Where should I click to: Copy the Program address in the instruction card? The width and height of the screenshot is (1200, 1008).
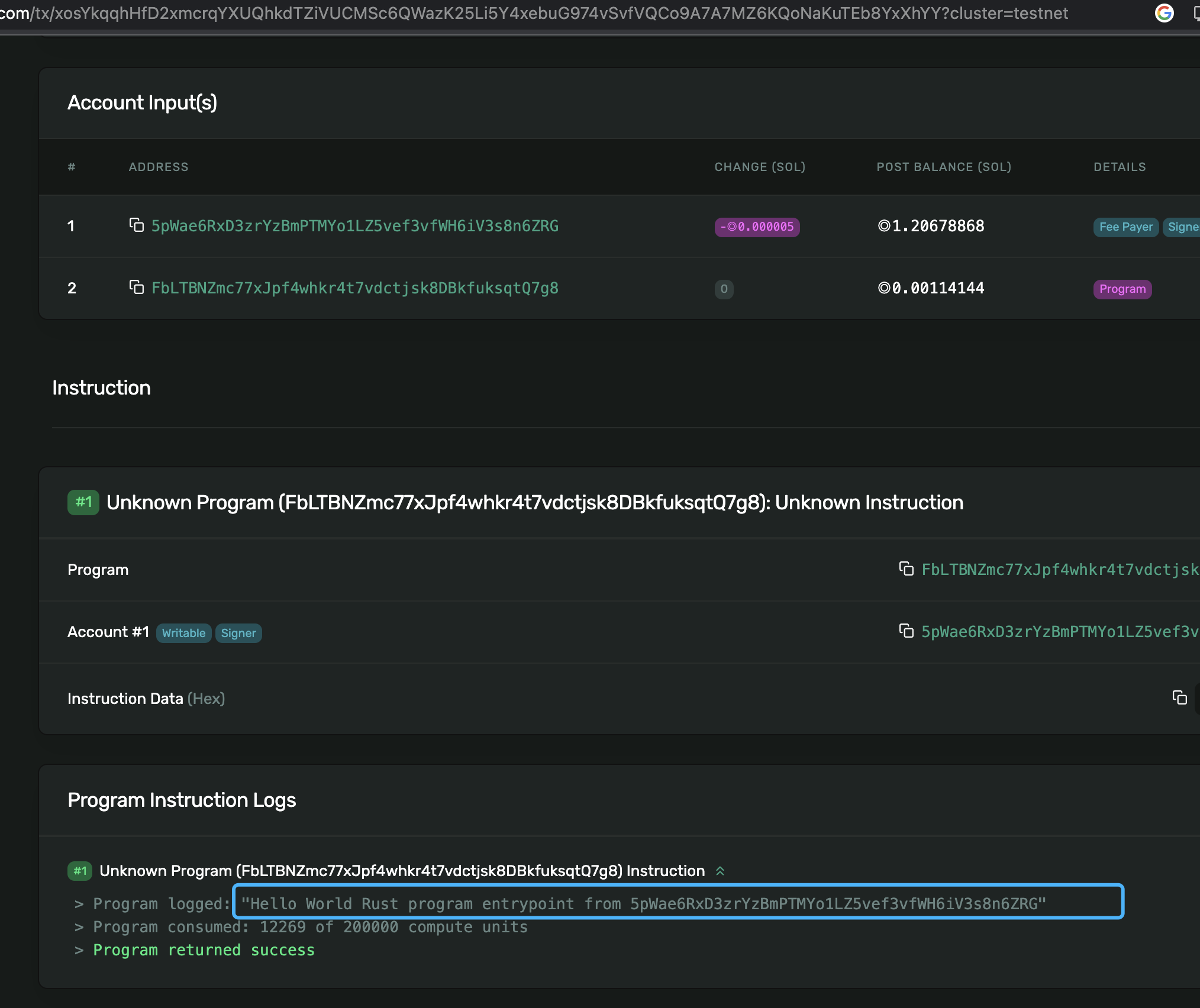tap(906, 569)
